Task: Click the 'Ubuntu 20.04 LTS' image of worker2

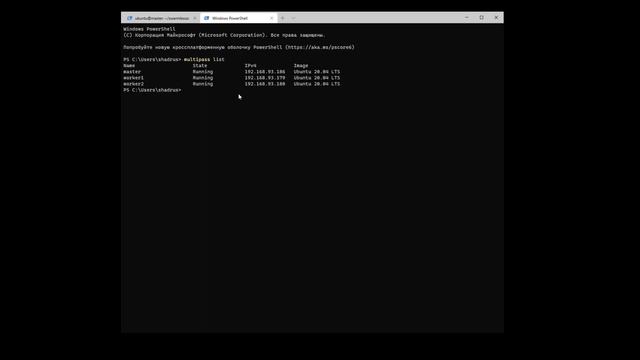Action: point(317,84)
